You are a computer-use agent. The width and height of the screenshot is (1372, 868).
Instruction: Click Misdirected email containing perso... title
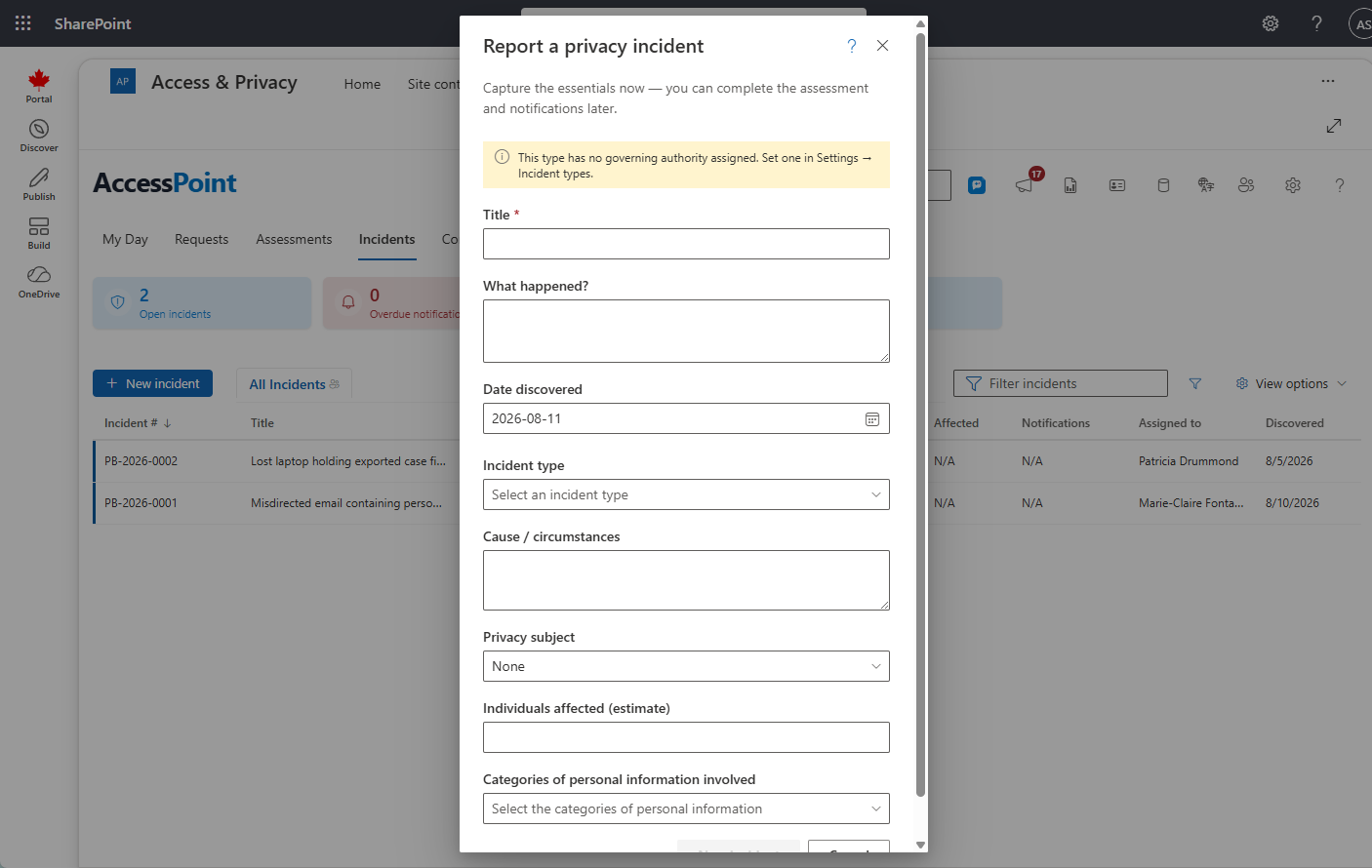(x=346, y=503)
